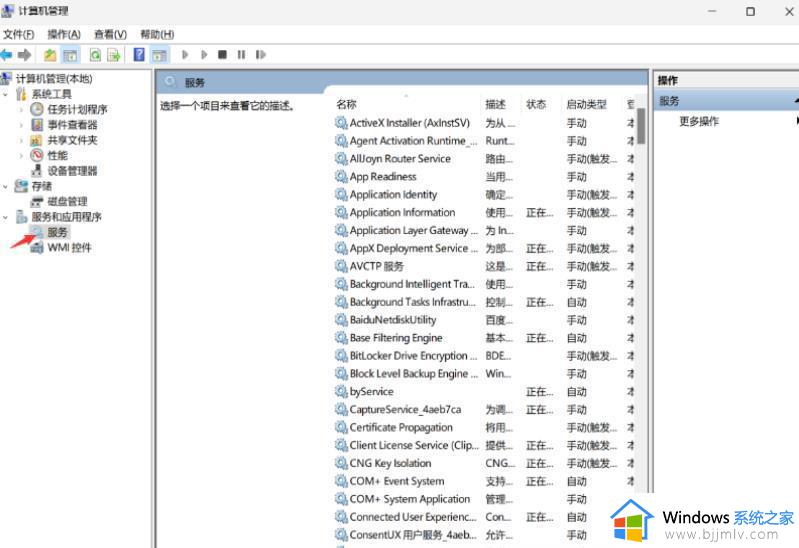The width and height of the screenshot is (799, 548).
Task: Sort by the 名称 column header
Action: pos(347,105)
